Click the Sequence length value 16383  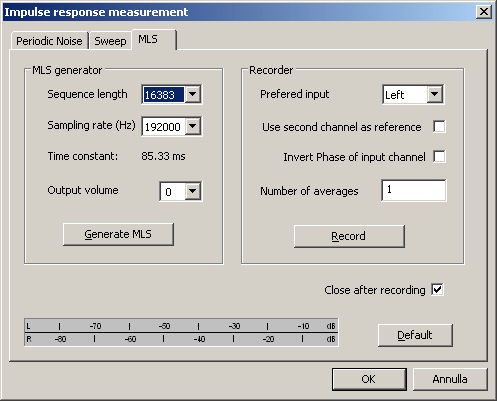[163, 95]
